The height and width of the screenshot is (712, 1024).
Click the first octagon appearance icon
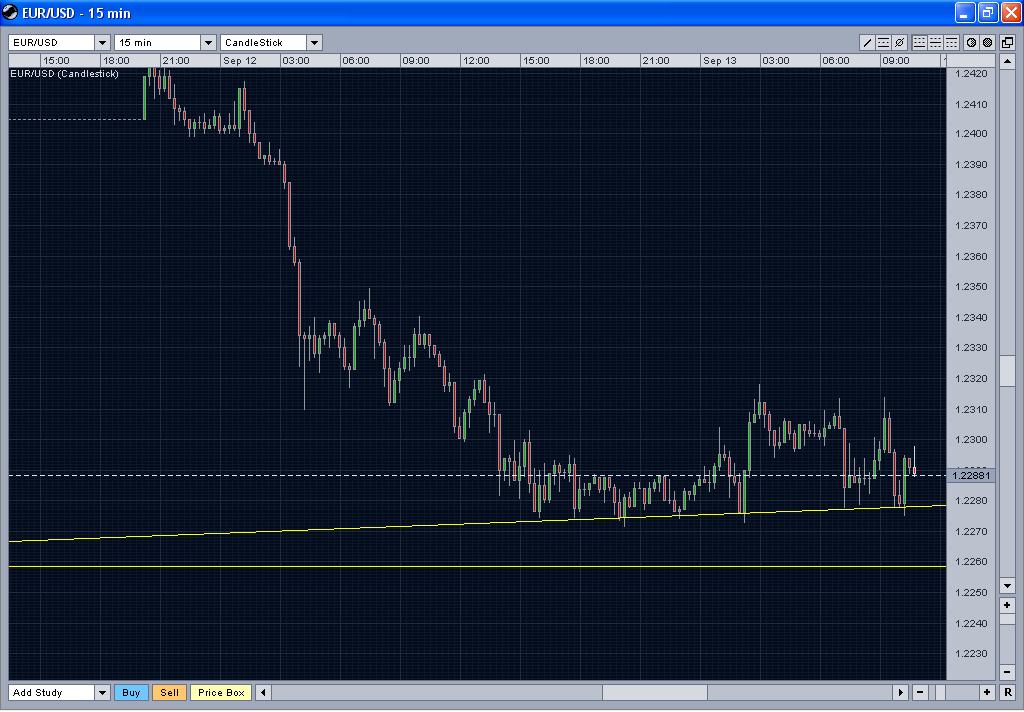(x=971, y=42)
